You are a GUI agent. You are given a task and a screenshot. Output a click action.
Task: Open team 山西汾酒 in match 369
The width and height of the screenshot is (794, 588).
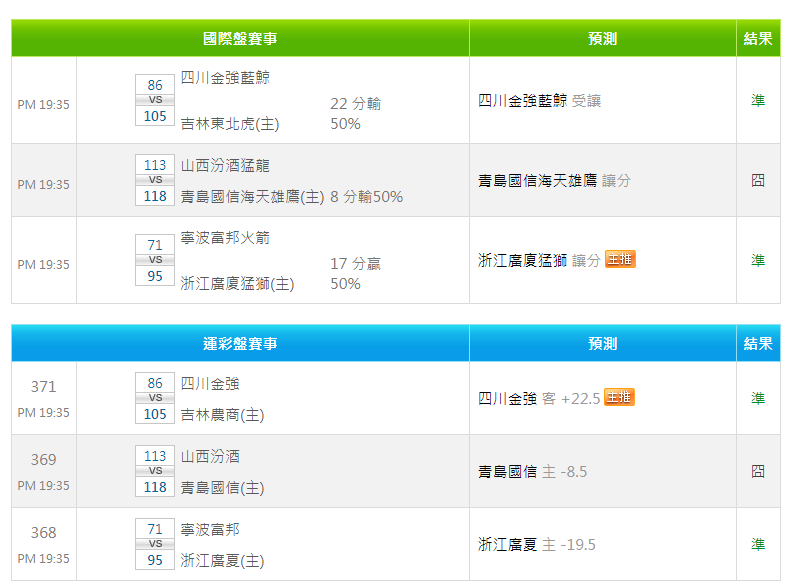(210, 456)
